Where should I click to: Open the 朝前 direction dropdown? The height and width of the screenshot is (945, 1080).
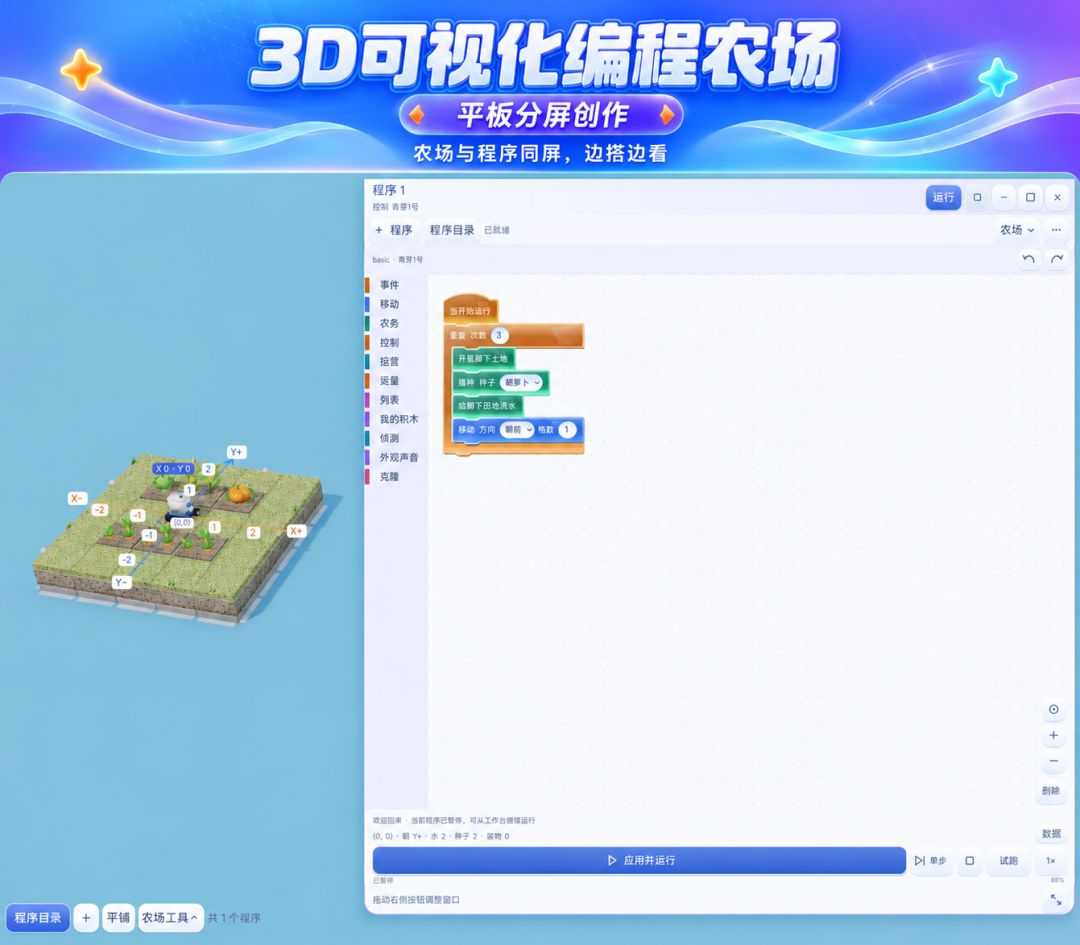[x=517, y=430]
